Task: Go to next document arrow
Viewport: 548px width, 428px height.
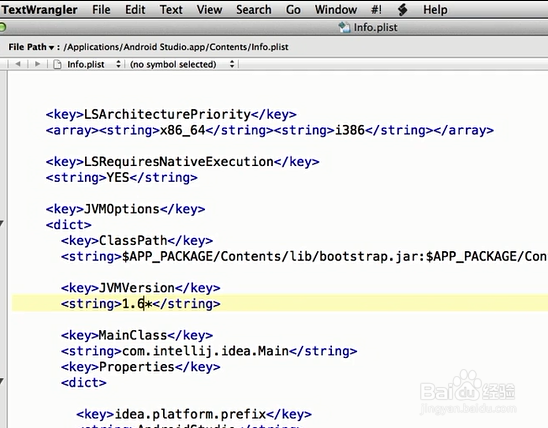Action: point(37,64)
